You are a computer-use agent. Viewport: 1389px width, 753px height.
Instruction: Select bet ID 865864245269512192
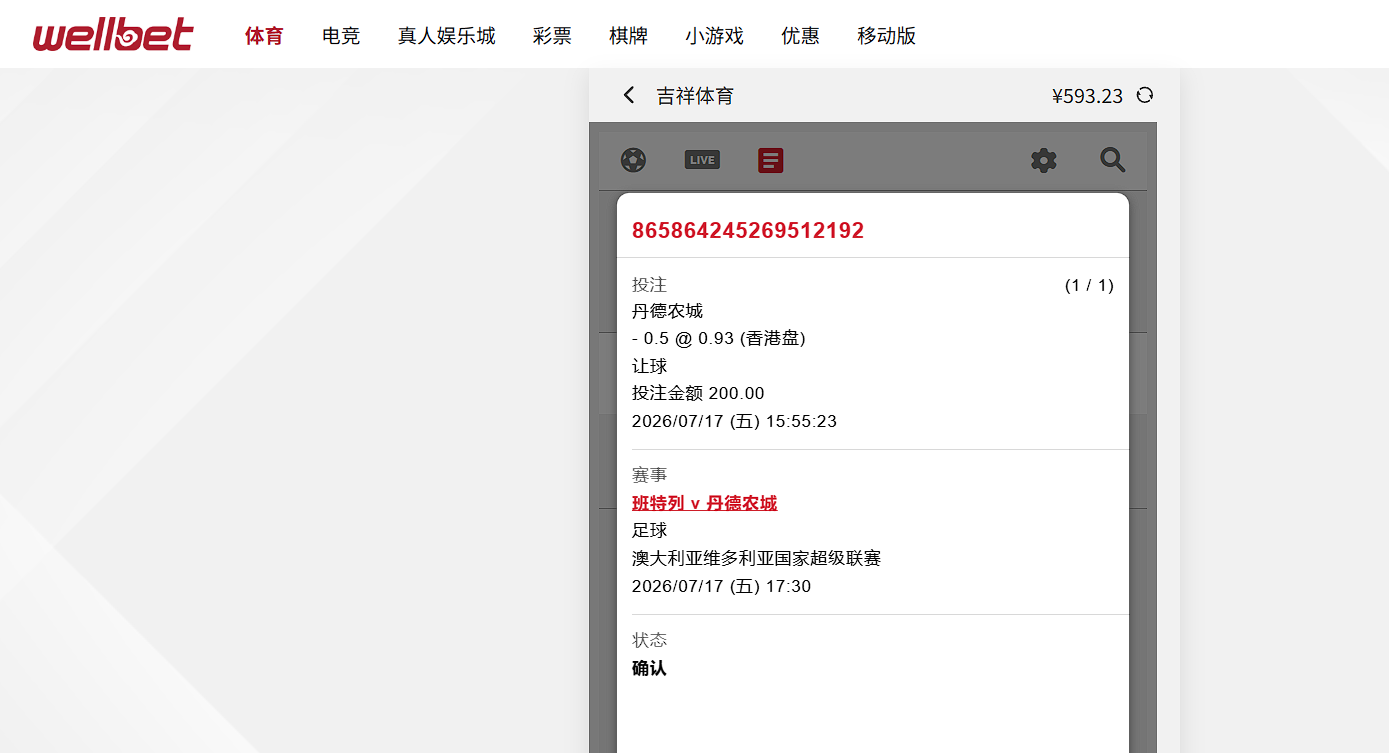click(748, 231)
